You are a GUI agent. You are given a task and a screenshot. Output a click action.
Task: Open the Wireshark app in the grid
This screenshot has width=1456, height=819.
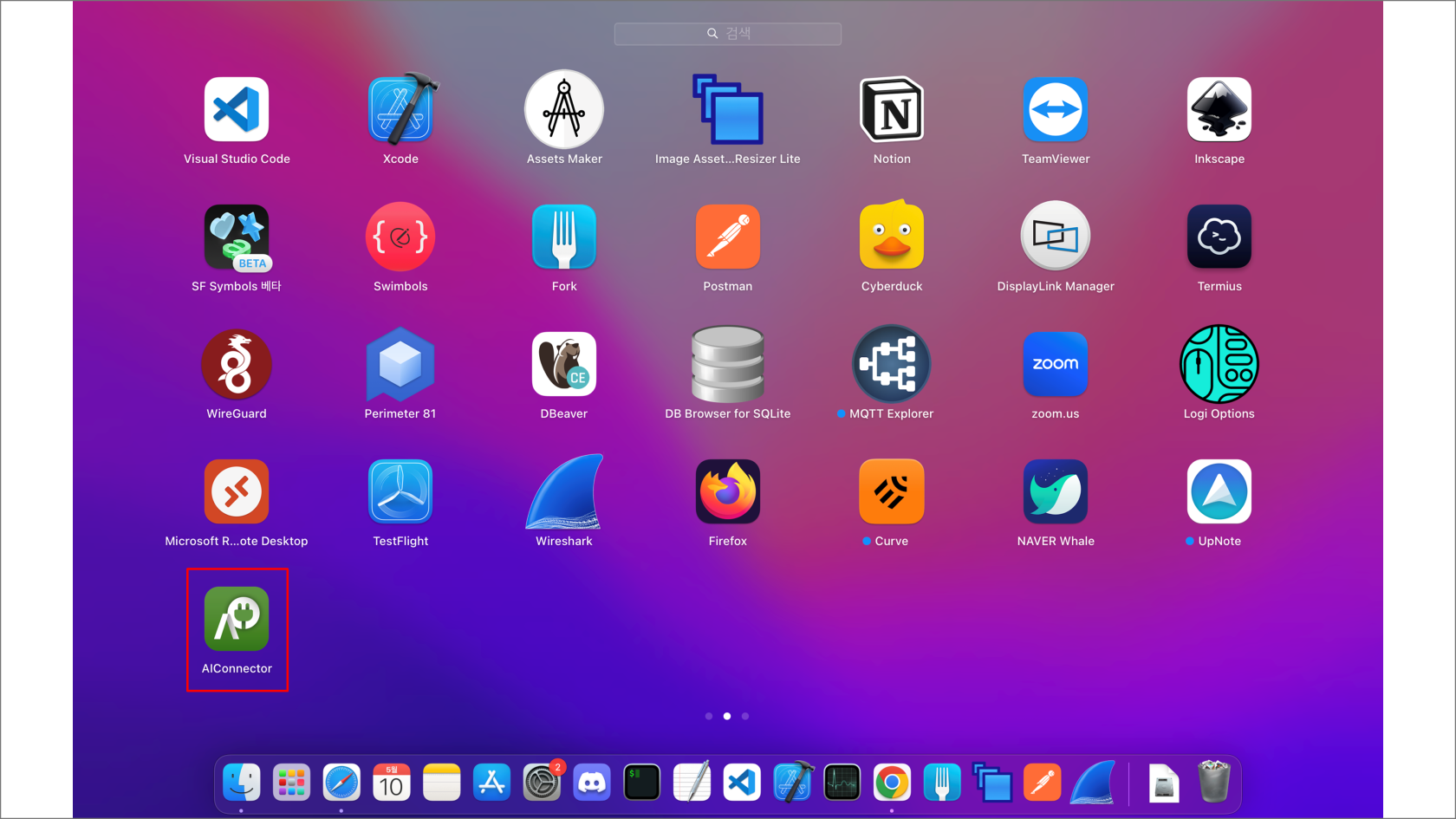(x=564, y=492)
